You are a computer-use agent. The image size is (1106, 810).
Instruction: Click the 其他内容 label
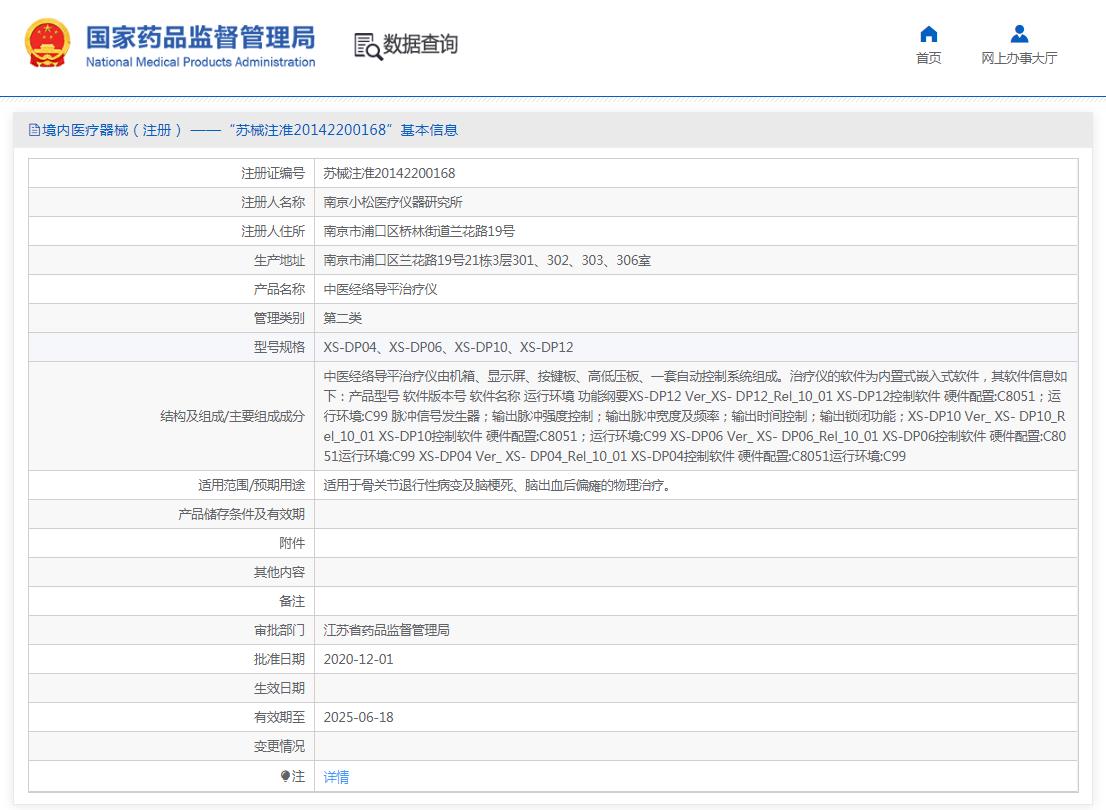pyautogui.click(x=279, y=572)
